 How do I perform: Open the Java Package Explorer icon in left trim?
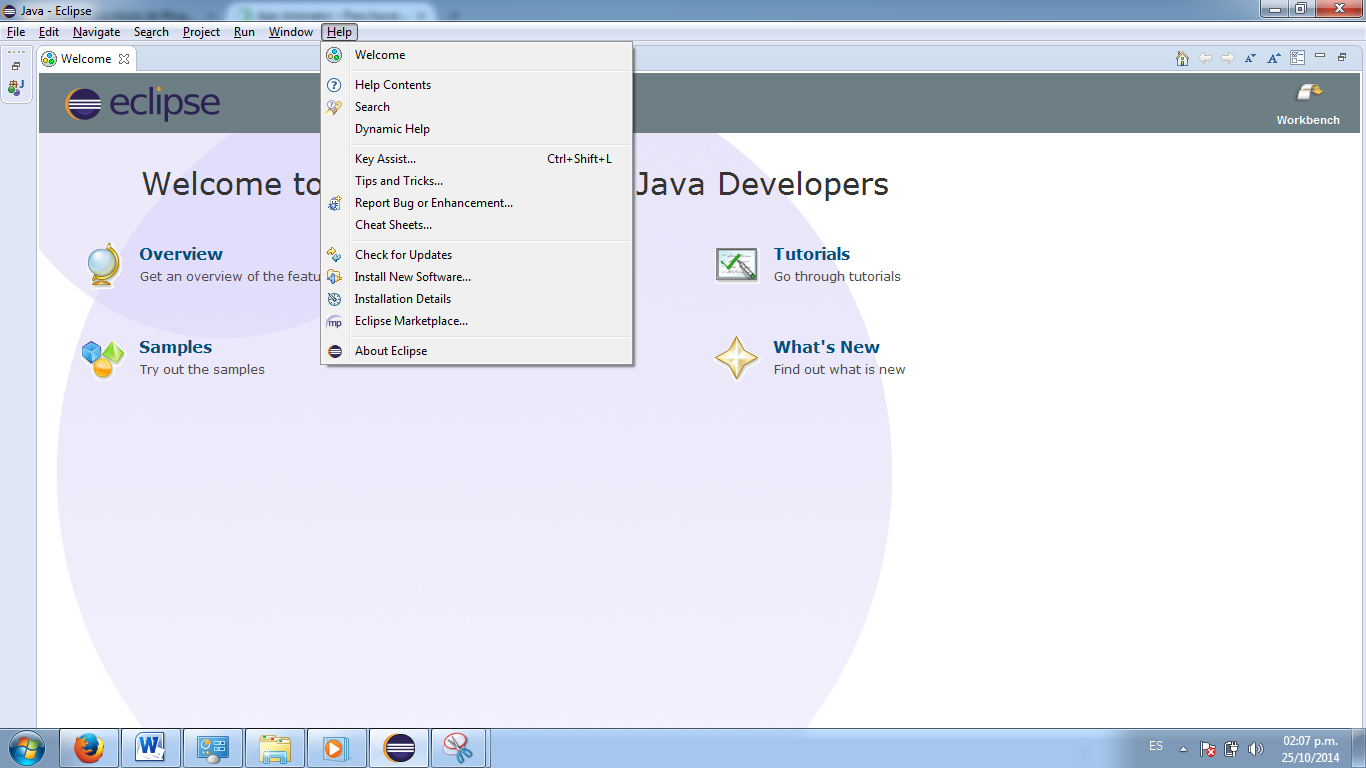click(16, 88)
